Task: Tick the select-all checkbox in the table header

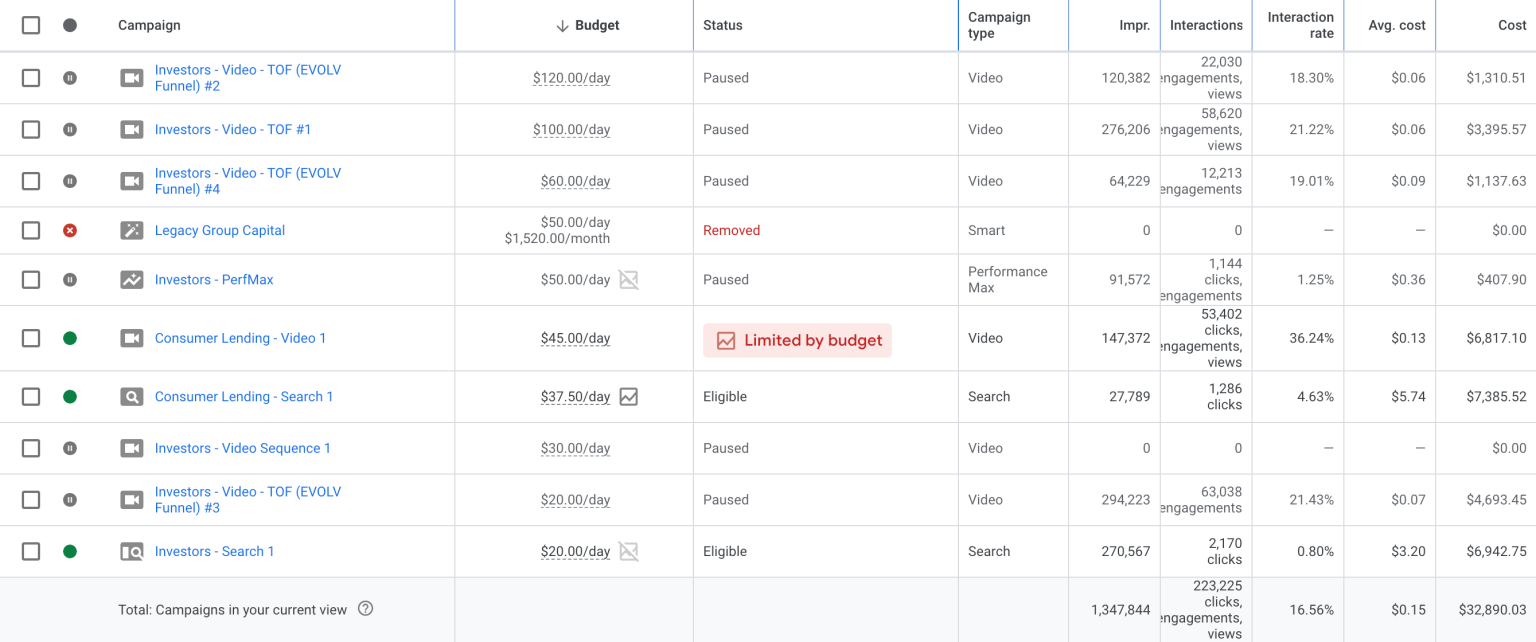Action: pyautogui.click(x=31, y=25)
